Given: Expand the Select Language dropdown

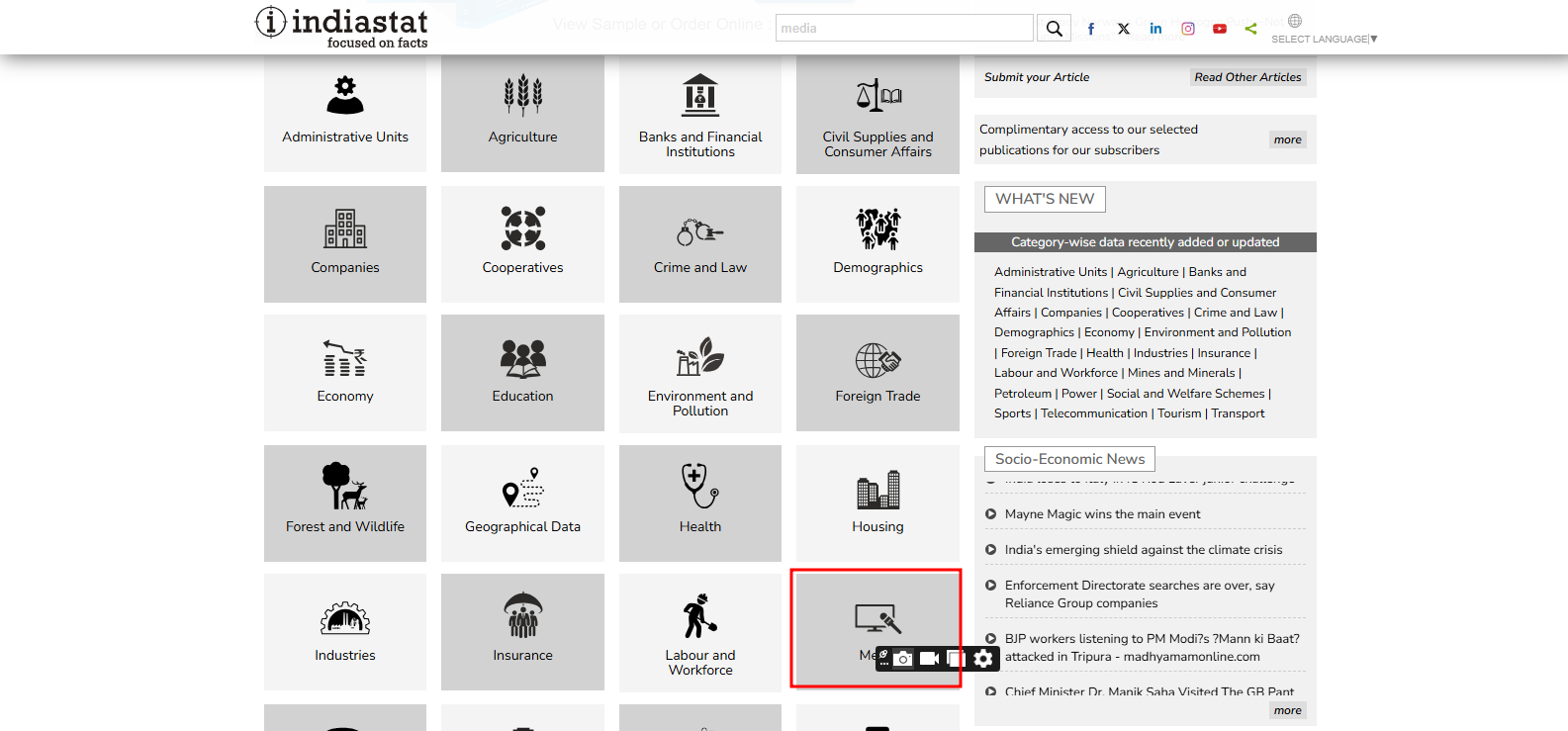Looking at the screenshot, I should (x=1324, y=39).
